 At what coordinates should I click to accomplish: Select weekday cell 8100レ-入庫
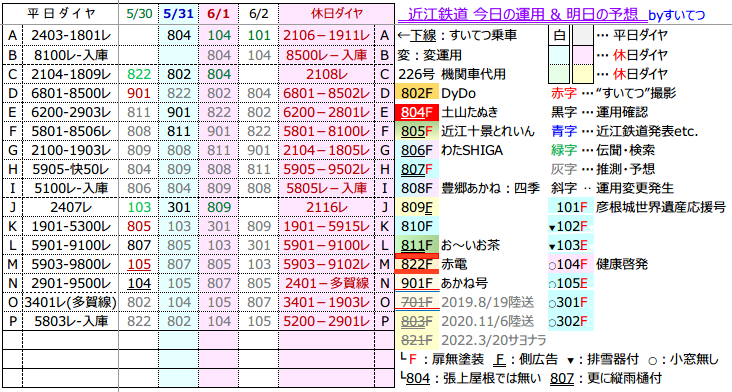point(70,55)
